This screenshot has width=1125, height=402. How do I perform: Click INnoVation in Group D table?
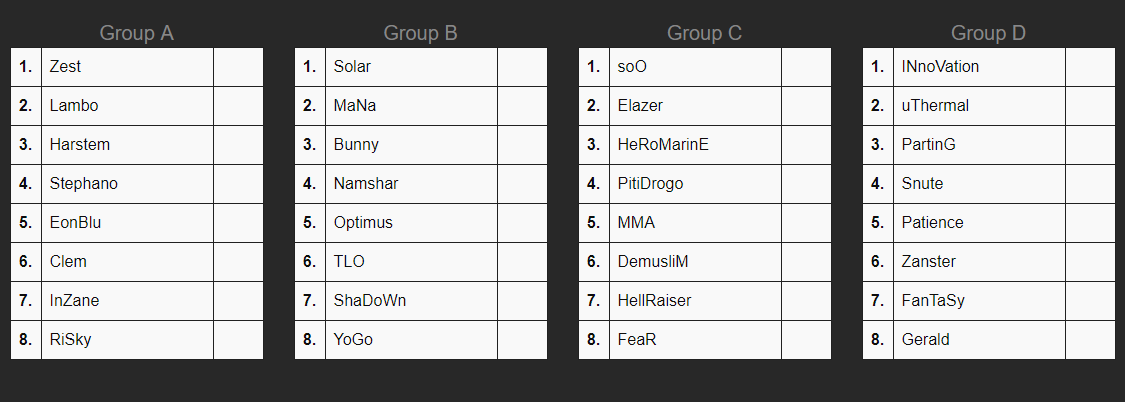click(940, 67)
